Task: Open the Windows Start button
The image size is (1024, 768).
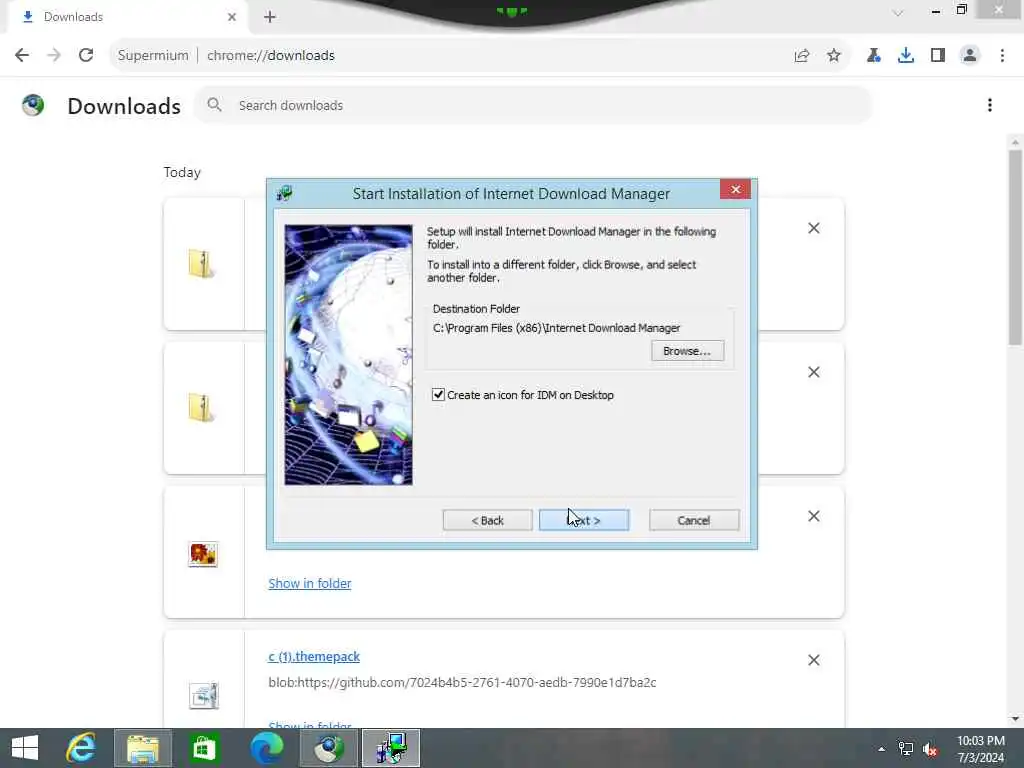Action: tap(25, 748)
